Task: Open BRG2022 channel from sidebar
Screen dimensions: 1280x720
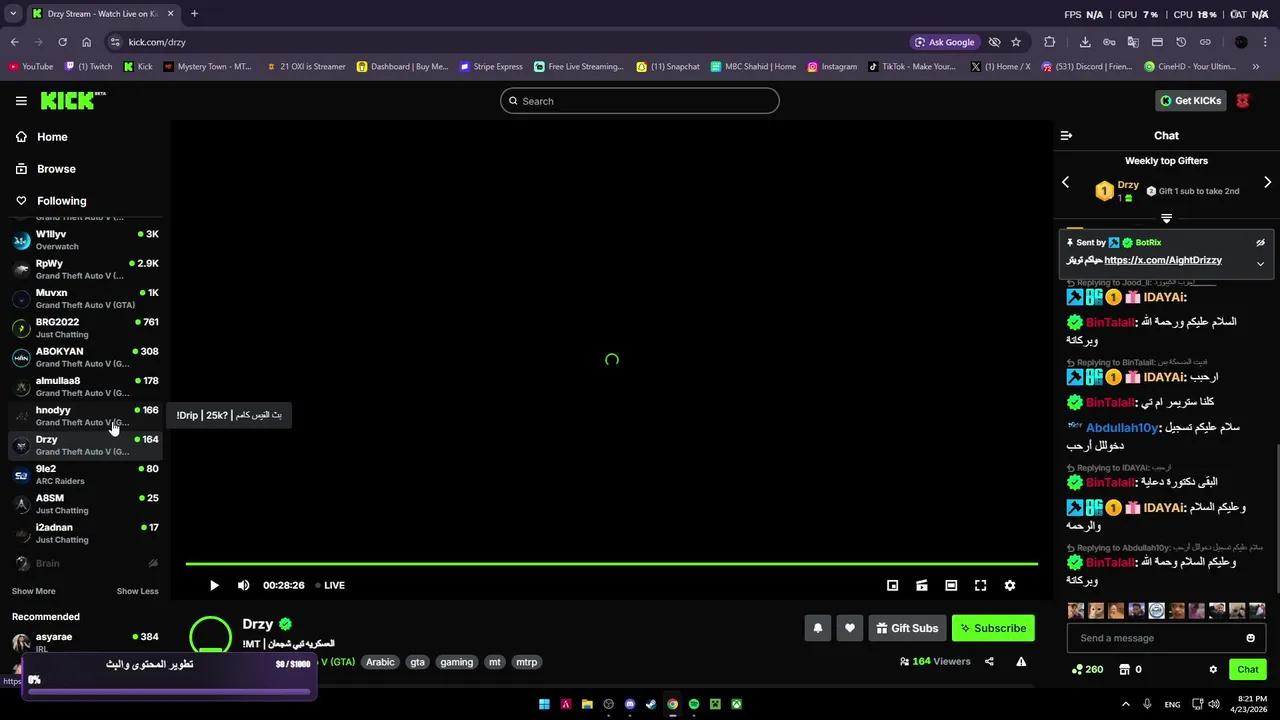Action: tap(85, 328)
